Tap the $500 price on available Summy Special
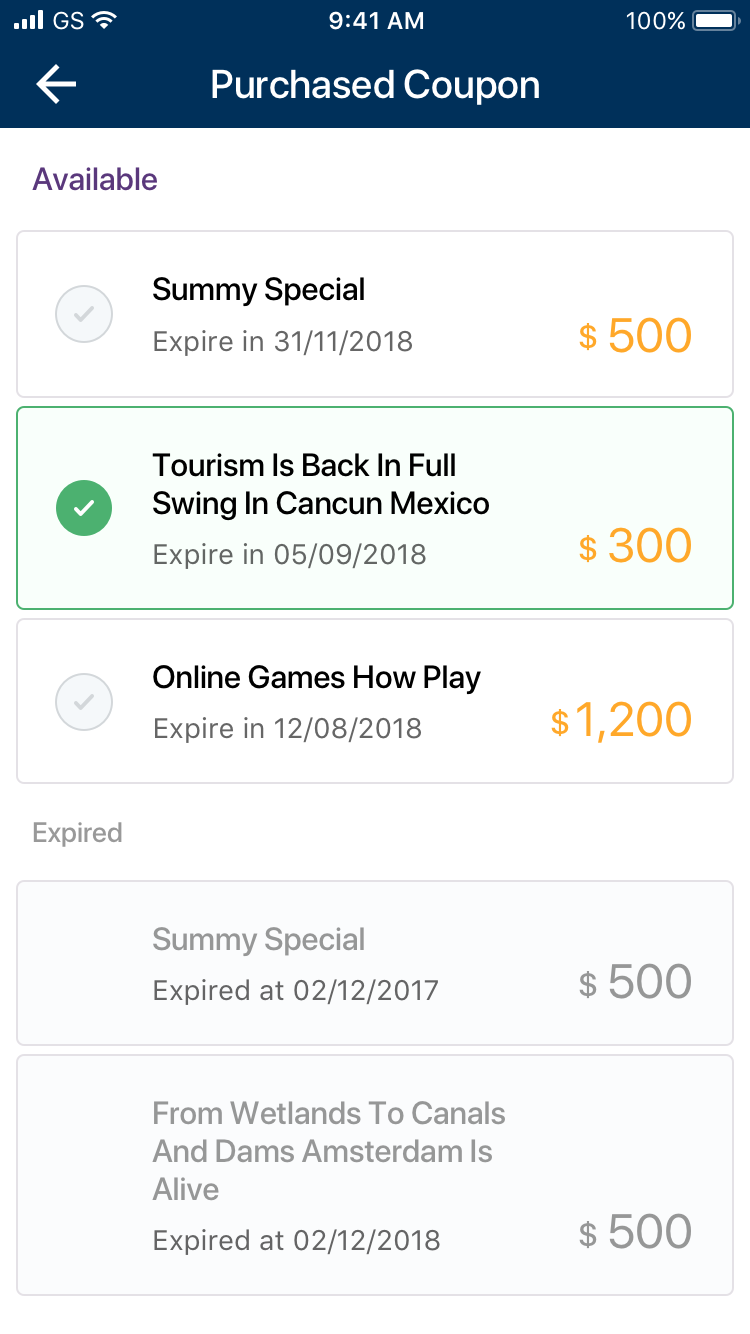The image size is (750, 1334). tap(635, 336)
